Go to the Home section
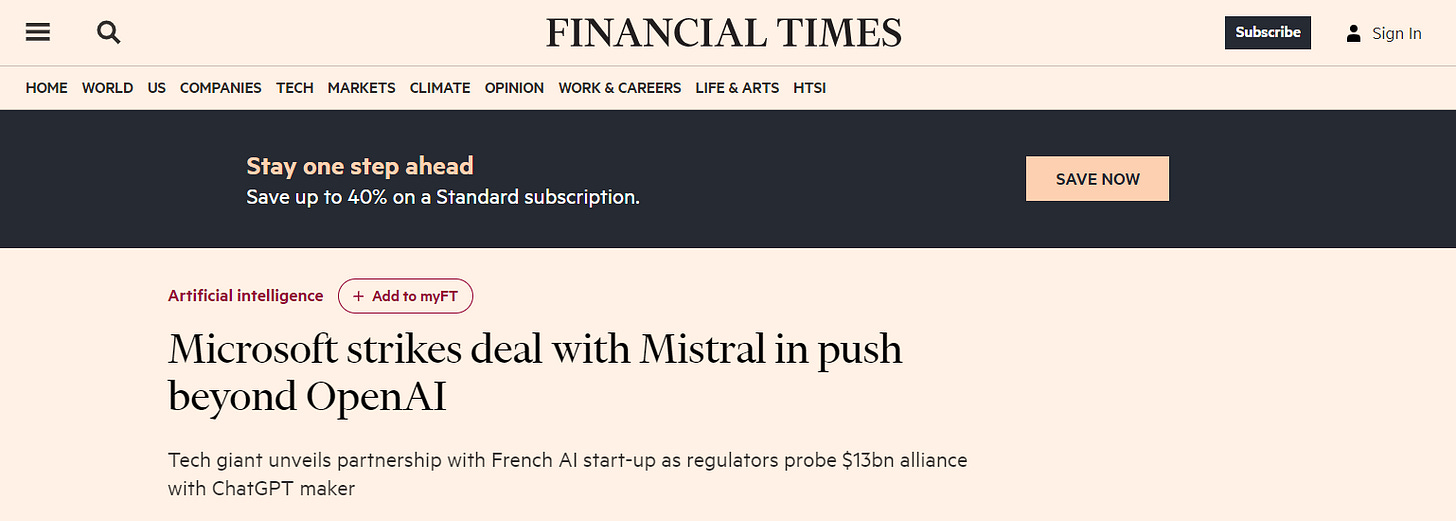 pos(46,88)
